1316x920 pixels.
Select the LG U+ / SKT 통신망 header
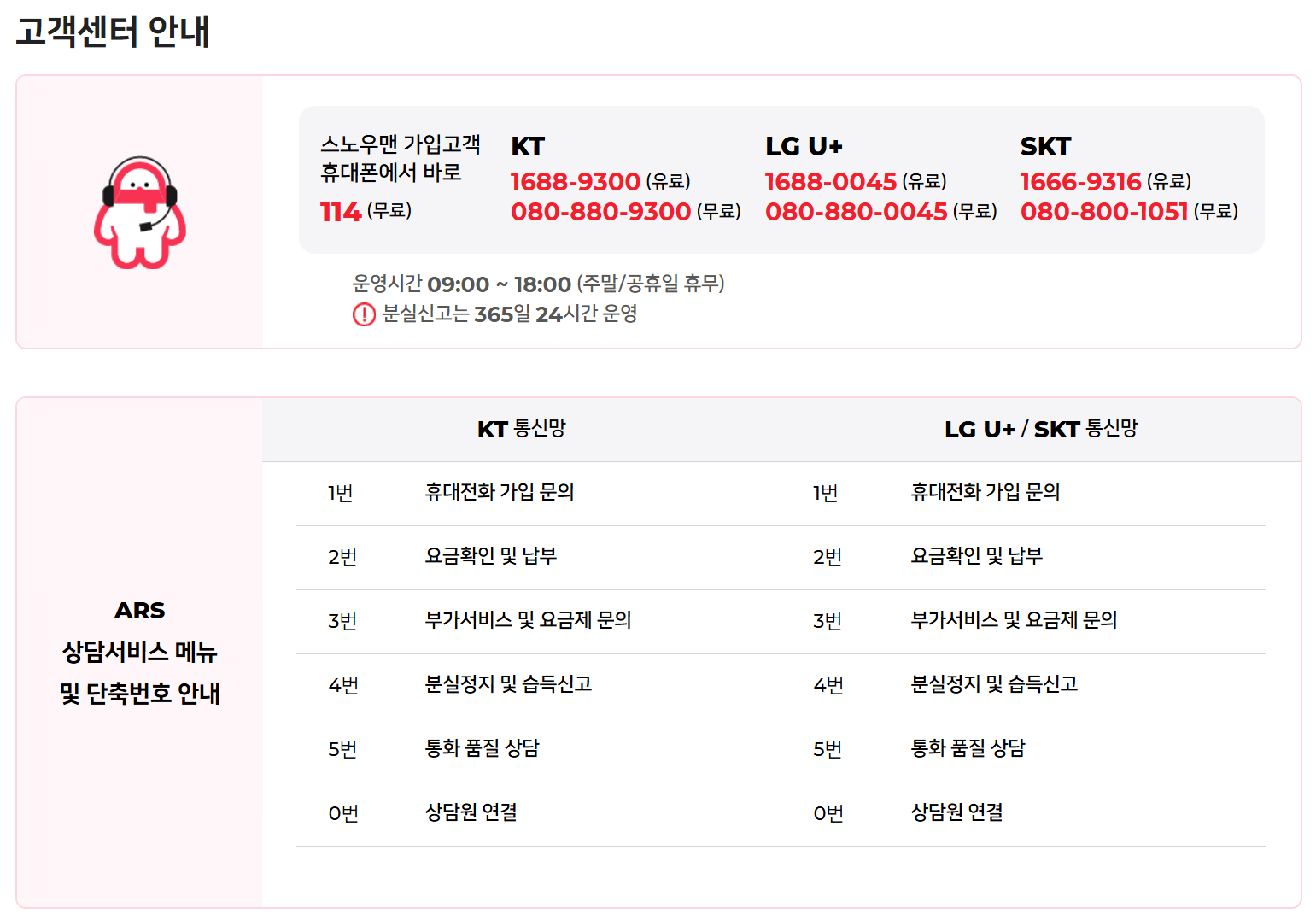(x=1040, y=429)
